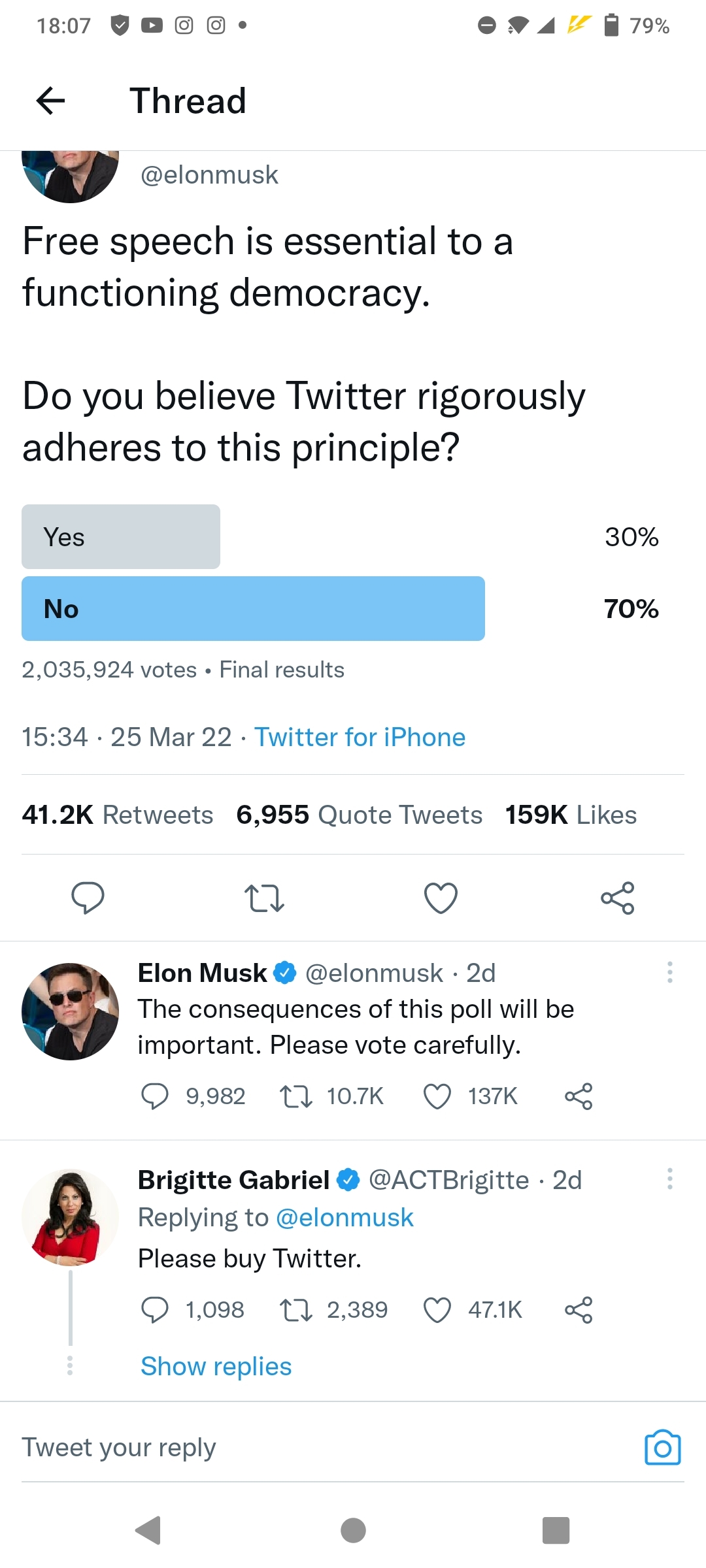Tap the @elonmusk mention in Brigitte's reply
This screenshot has width=706, height=1568.
tap(345, 1218)
